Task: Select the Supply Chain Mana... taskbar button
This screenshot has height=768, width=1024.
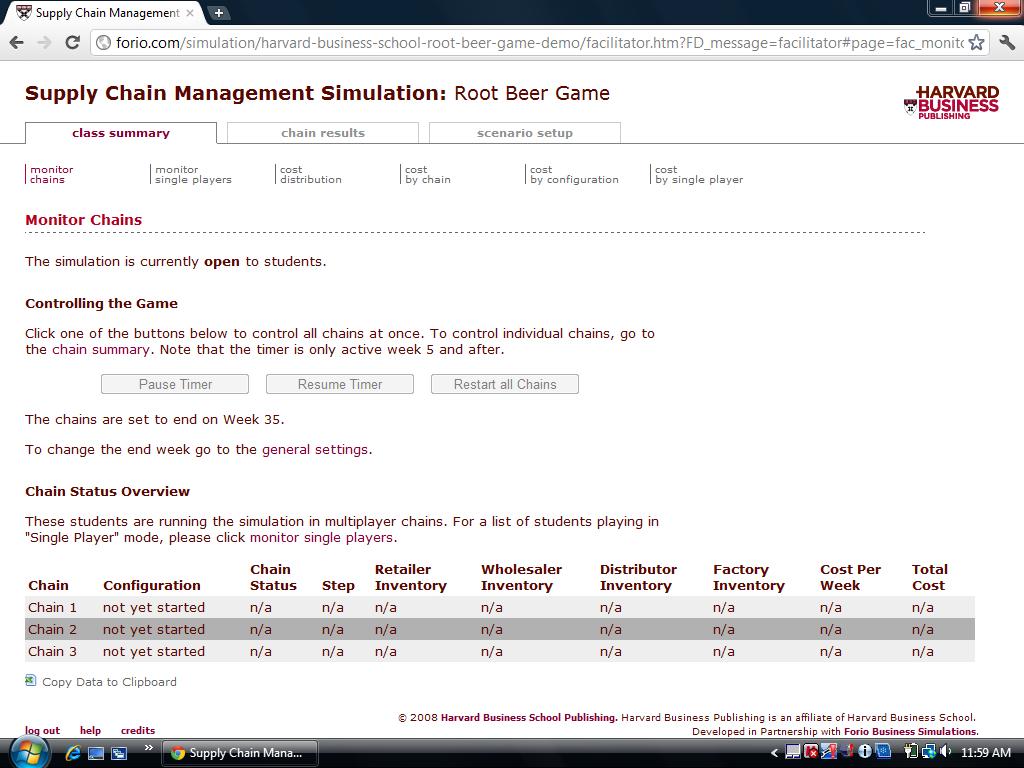Action: 240,753
